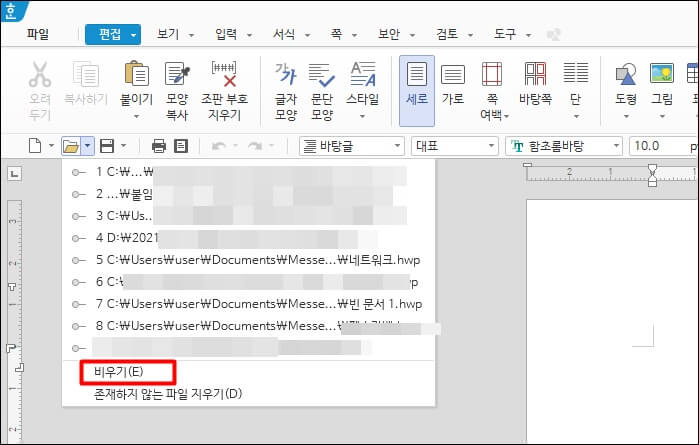Click the New Document icon
The width and height of the screenshot is (699, 445).
coord(35,146)
